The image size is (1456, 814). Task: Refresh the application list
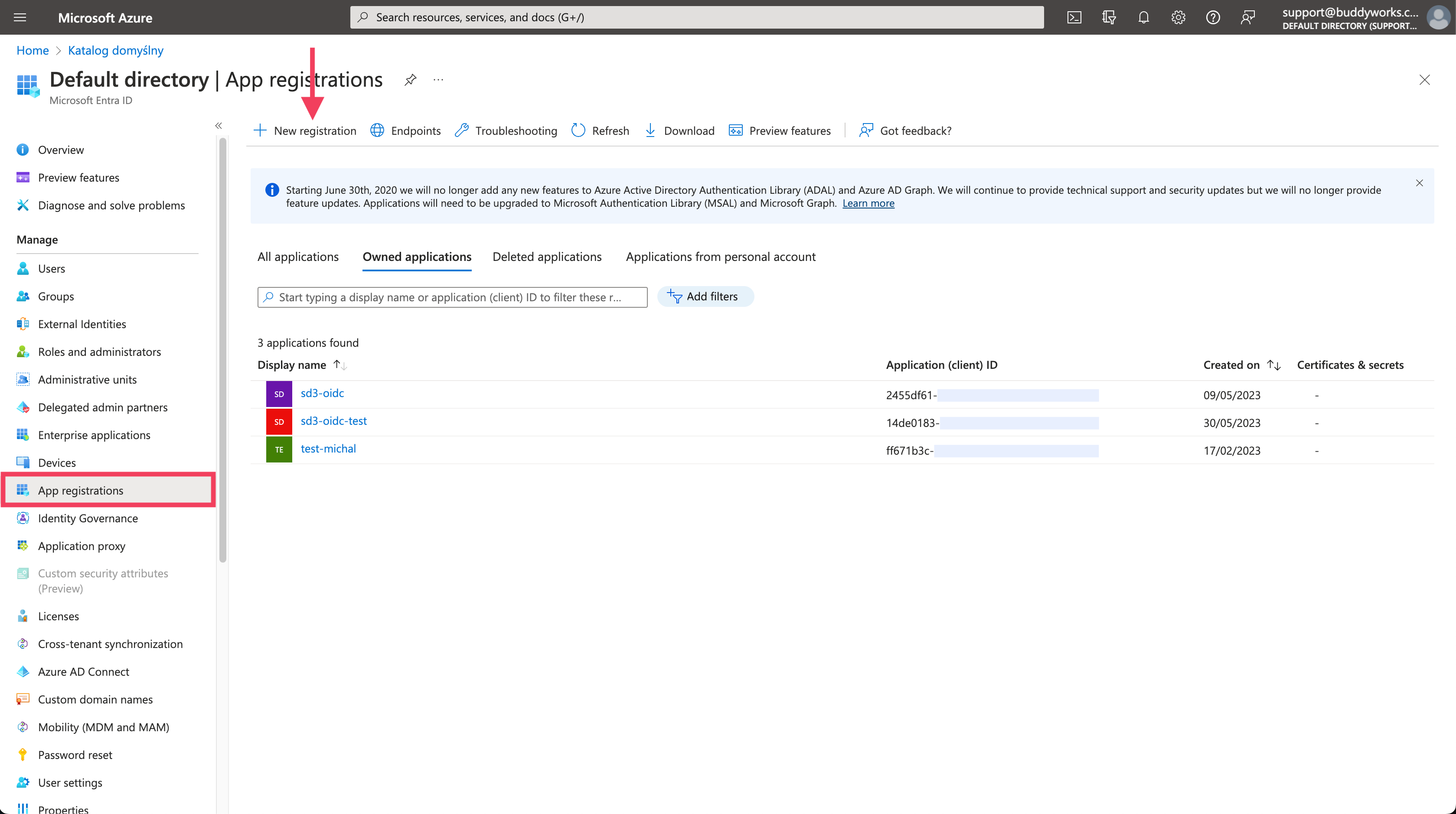pyautogui.click(x=600, y=130)
